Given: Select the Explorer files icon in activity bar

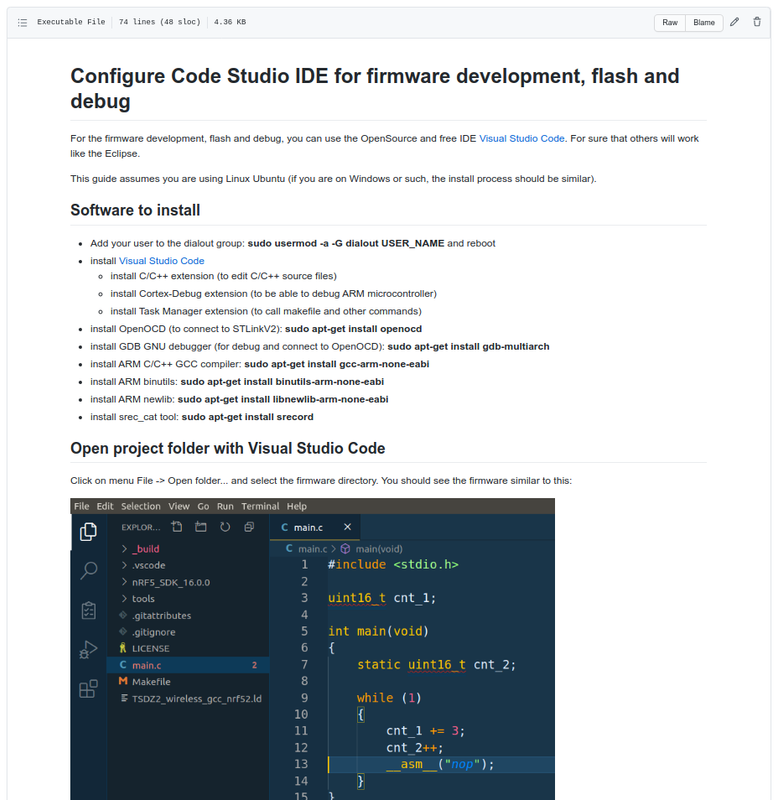Looking at the screenshot, I should click(x=88, y=532).
